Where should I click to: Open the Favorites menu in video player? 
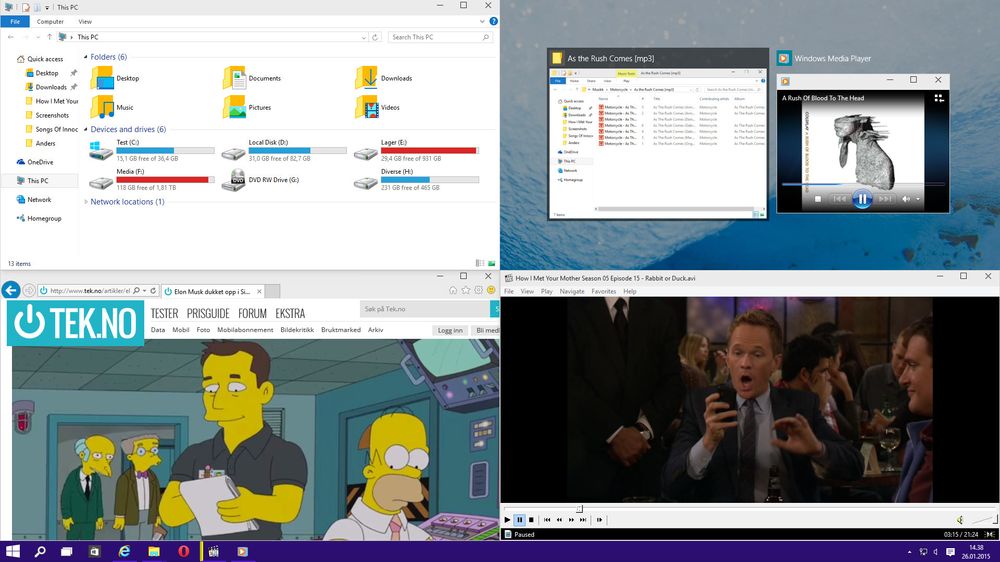(603, 292)
